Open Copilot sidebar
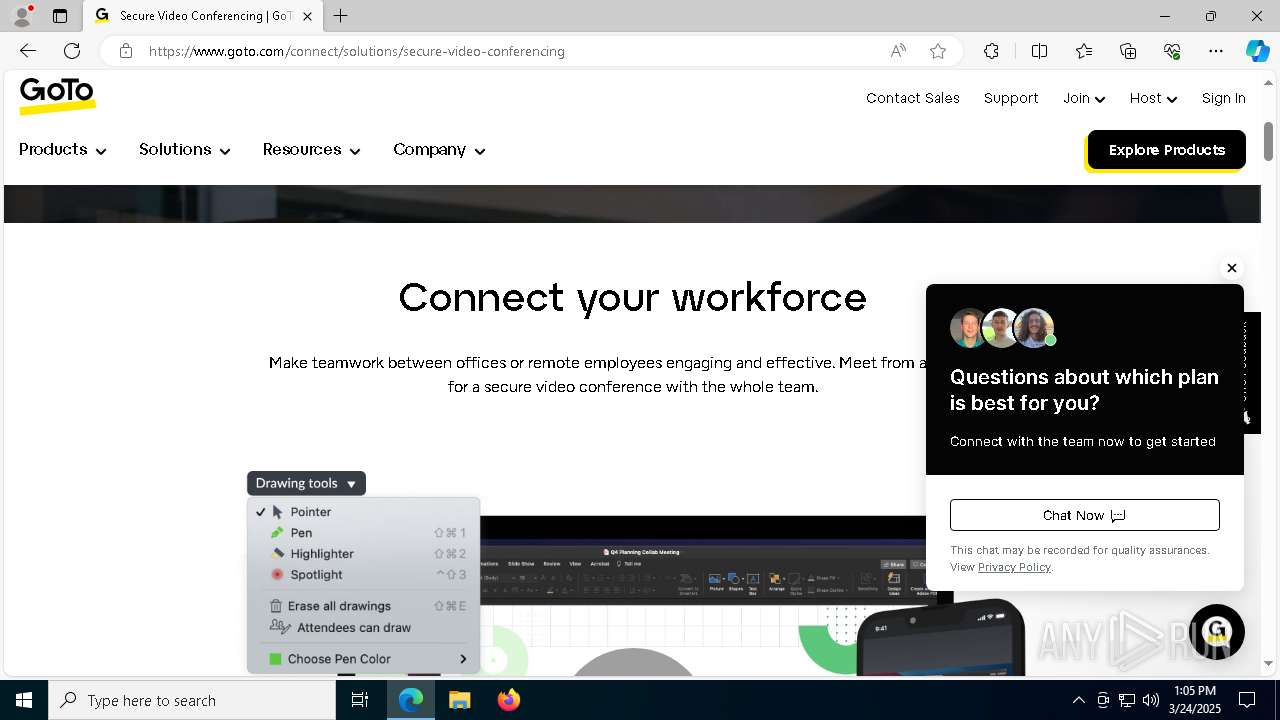This screenshot has height=720, width=1280. tap(1257, 51)
